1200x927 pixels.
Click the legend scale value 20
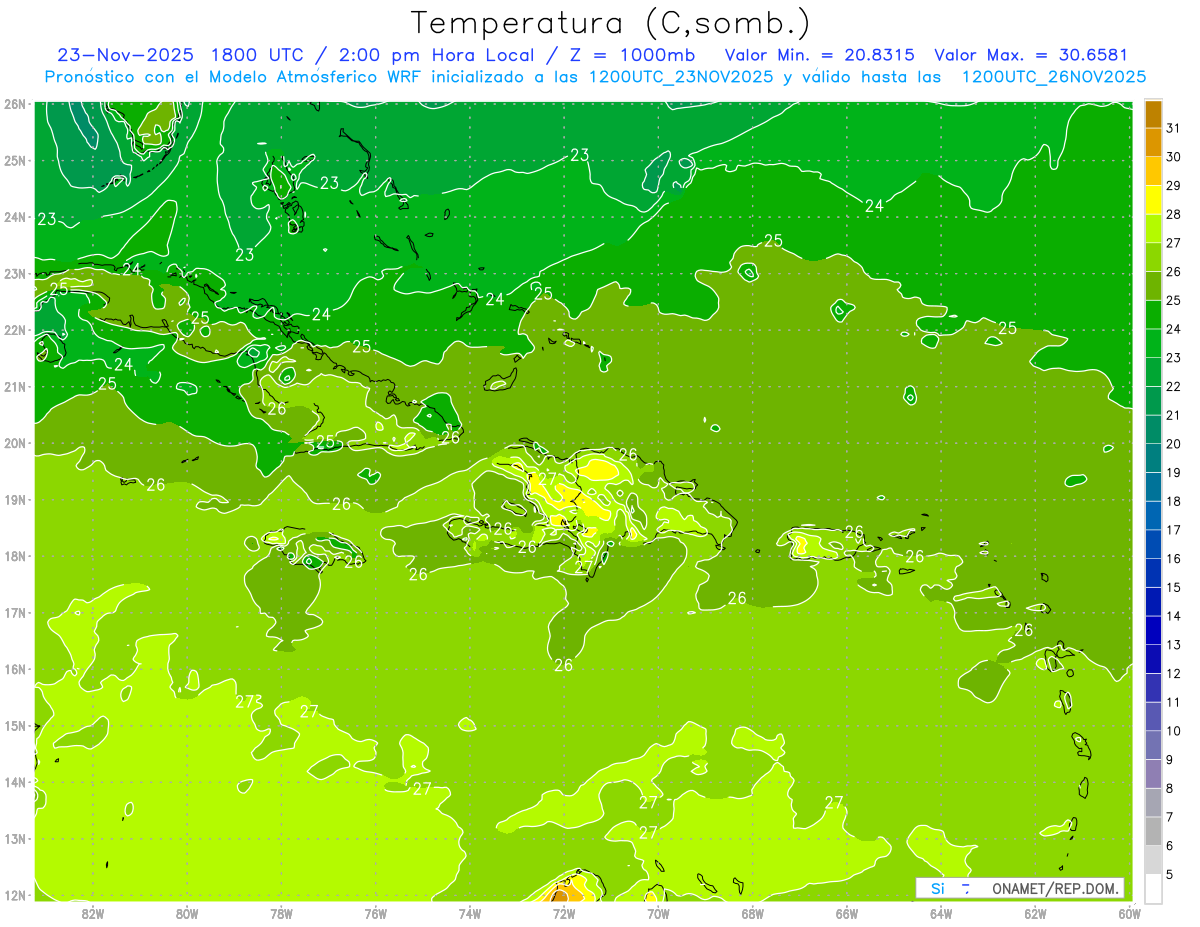coord(1173,444)
